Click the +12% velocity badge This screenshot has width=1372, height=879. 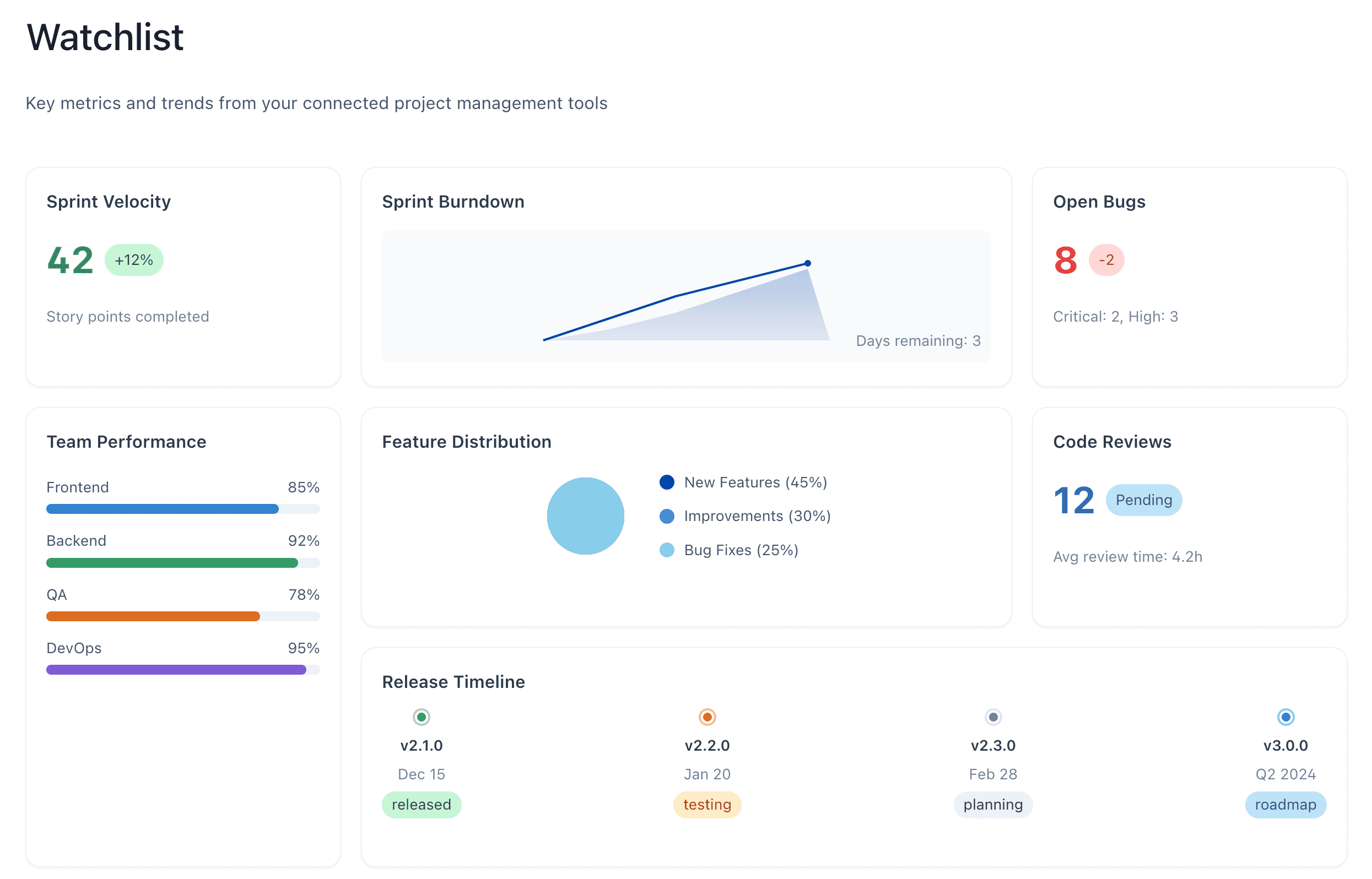(x=133, y=261)
